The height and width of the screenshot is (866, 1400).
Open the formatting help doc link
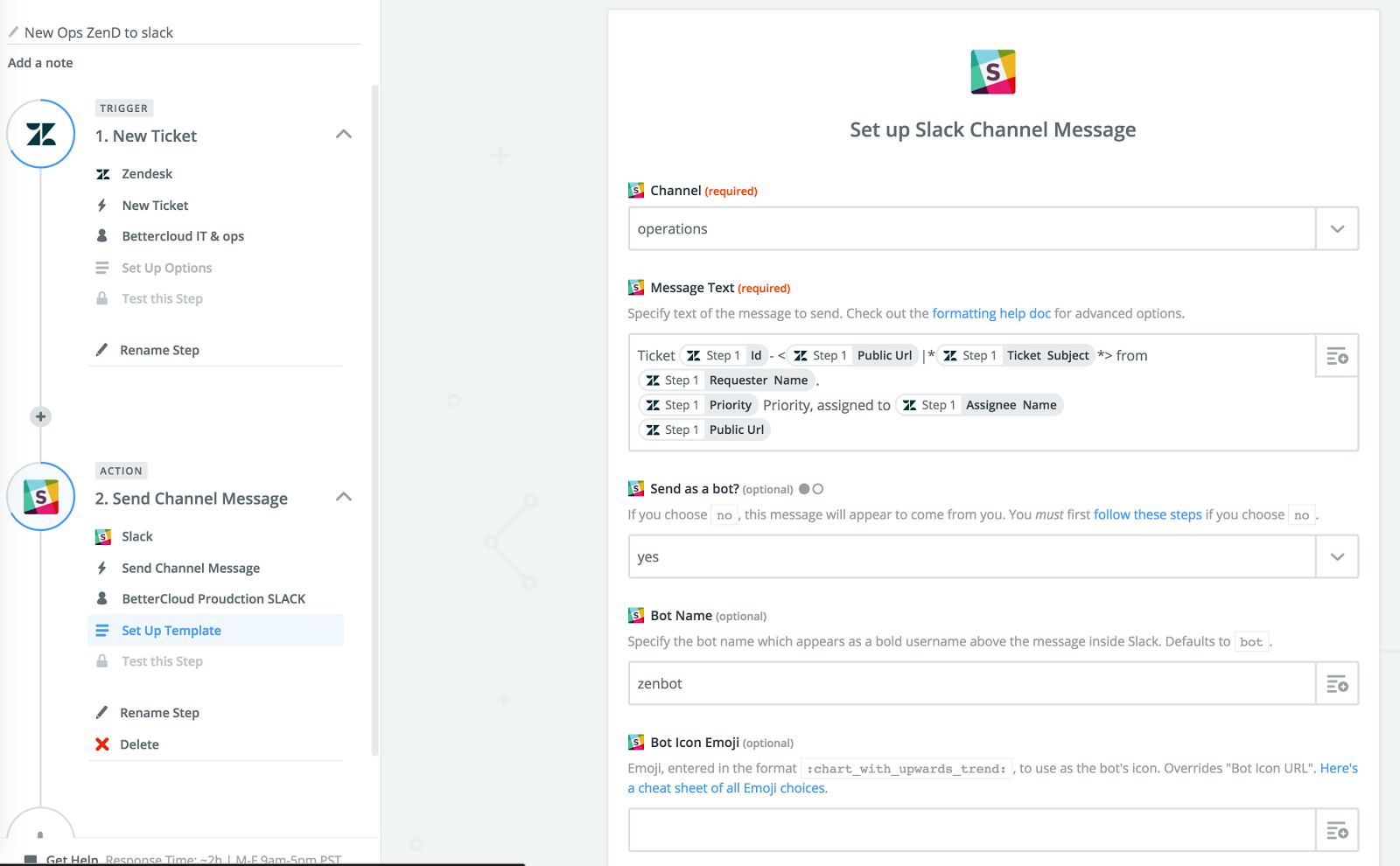coord(991,313)
